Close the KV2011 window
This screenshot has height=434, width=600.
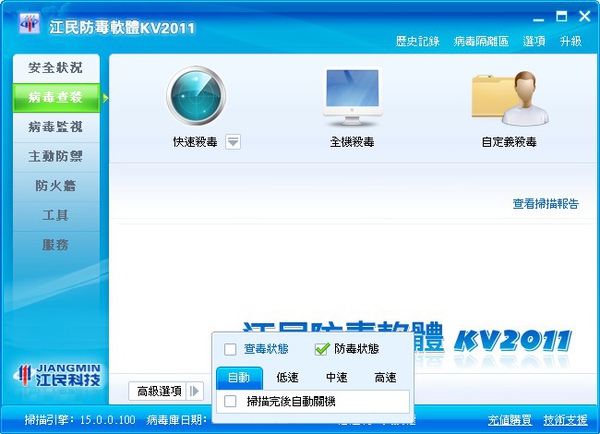click(x=584, y=16)
